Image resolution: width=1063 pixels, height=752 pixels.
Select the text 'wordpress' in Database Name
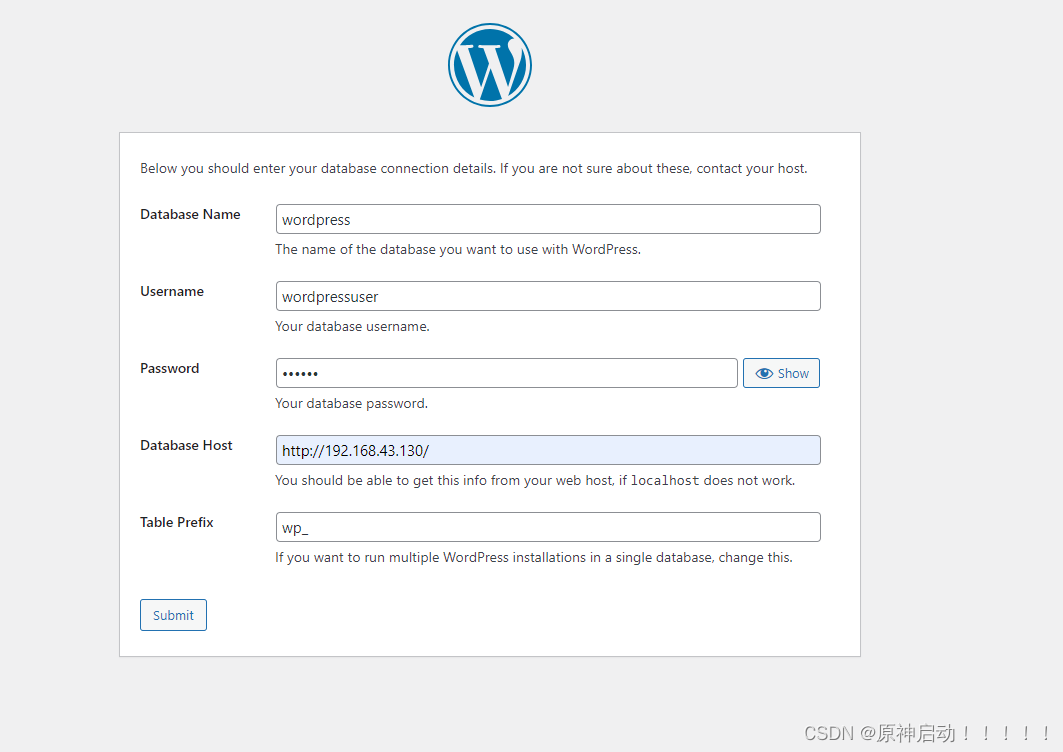[315, 219]
